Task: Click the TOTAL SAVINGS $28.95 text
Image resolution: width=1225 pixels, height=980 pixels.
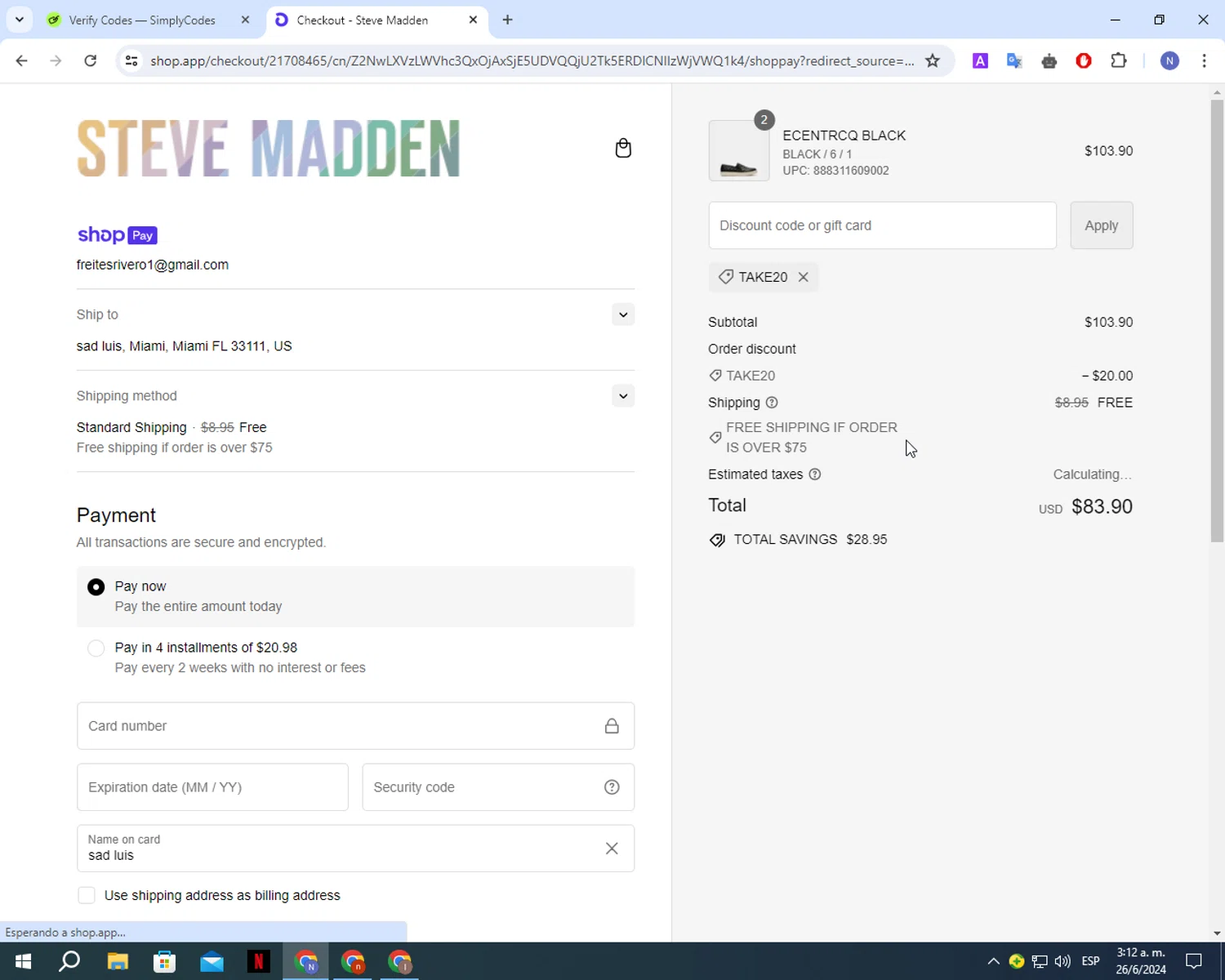Action: [810, 540]
